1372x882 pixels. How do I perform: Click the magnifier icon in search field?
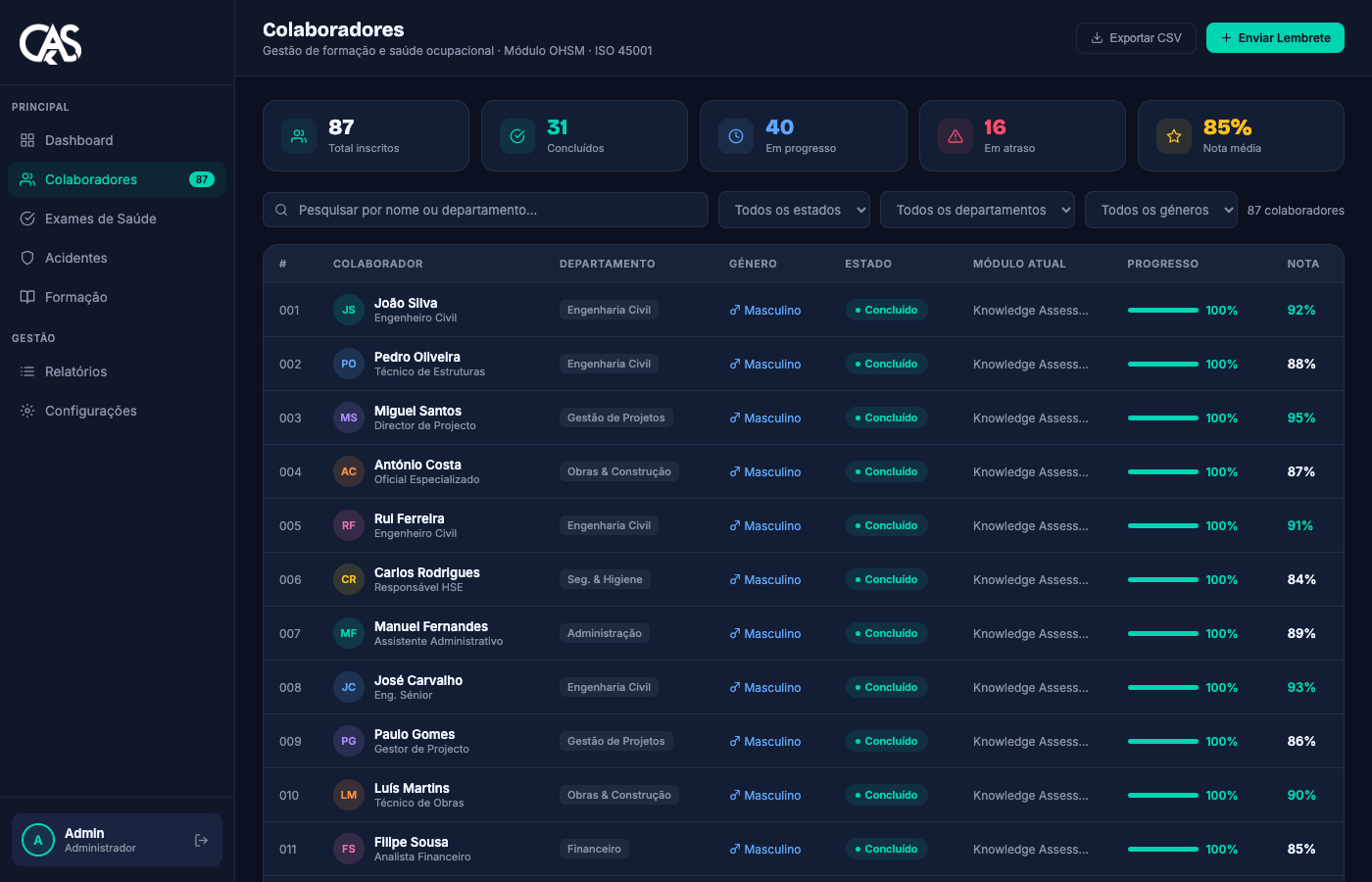[281, 210]
